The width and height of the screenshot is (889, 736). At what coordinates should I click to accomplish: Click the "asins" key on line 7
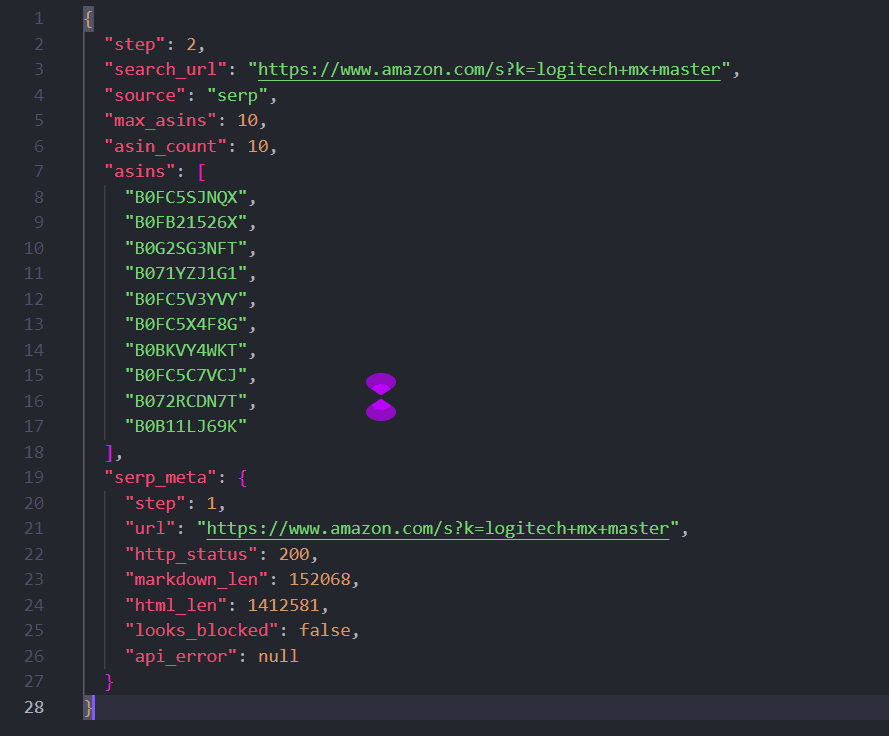[x=140, y=171]
